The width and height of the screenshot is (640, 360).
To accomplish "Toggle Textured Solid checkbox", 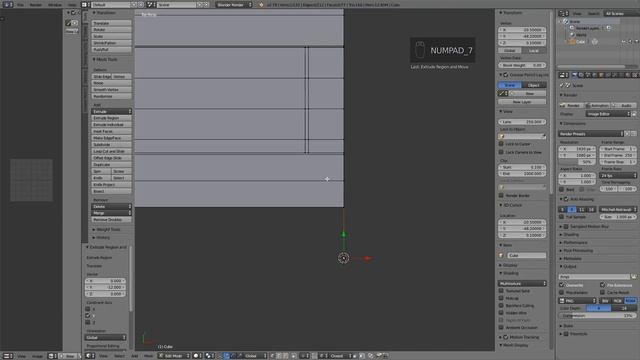I will [x=501, y=291].
